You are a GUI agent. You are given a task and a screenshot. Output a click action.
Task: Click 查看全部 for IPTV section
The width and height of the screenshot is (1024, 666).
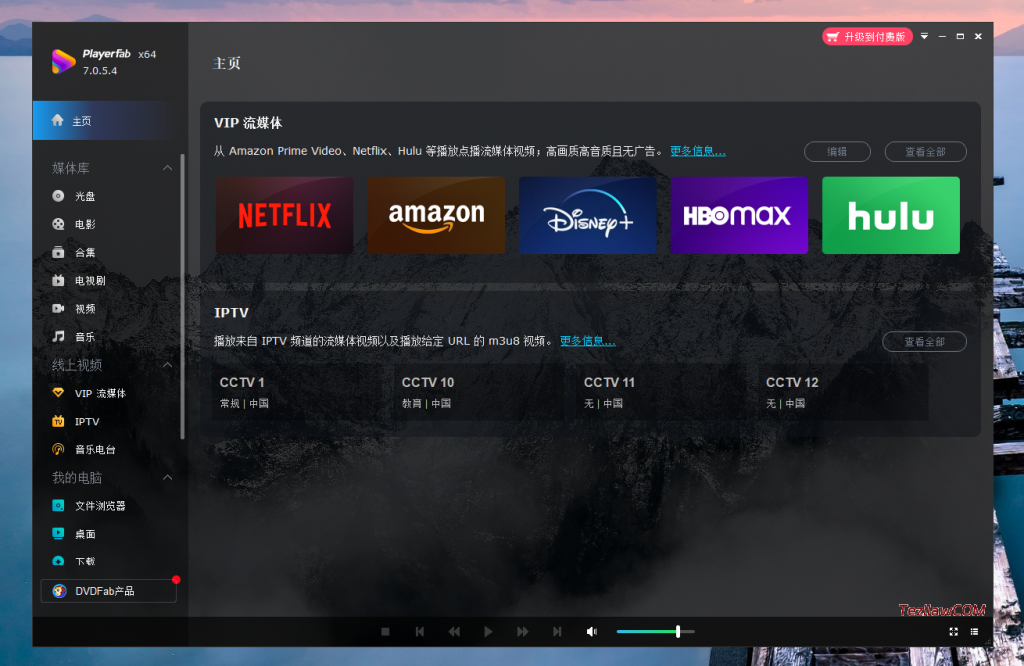[x=924, y=341]
